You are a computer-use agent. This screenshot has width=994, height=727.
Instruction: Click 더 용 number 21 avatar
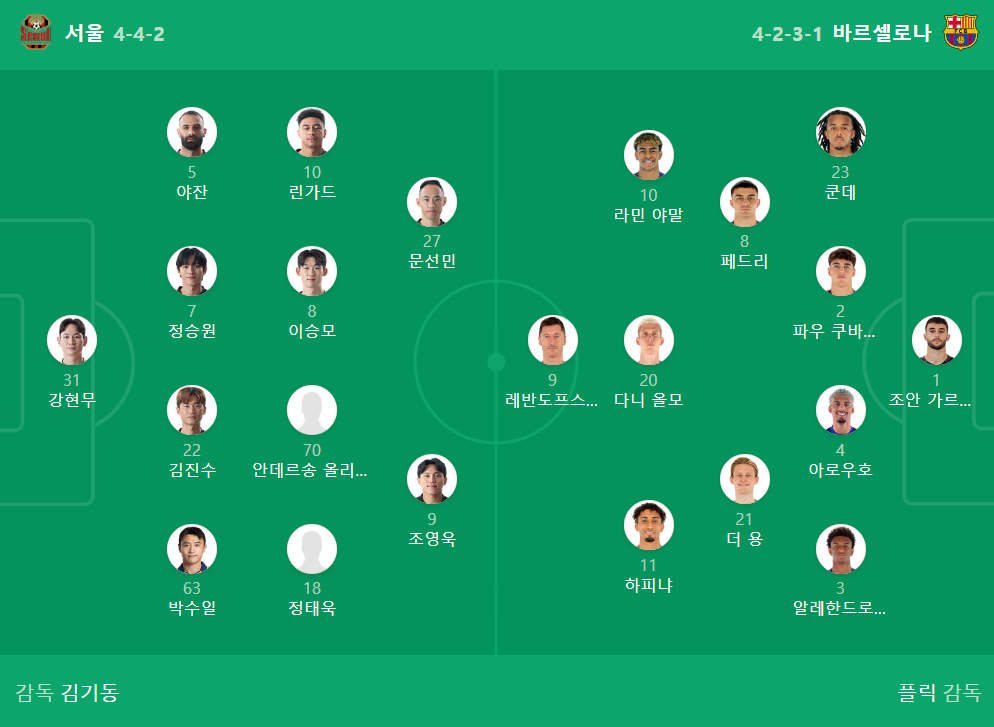(x=745, y=479)
